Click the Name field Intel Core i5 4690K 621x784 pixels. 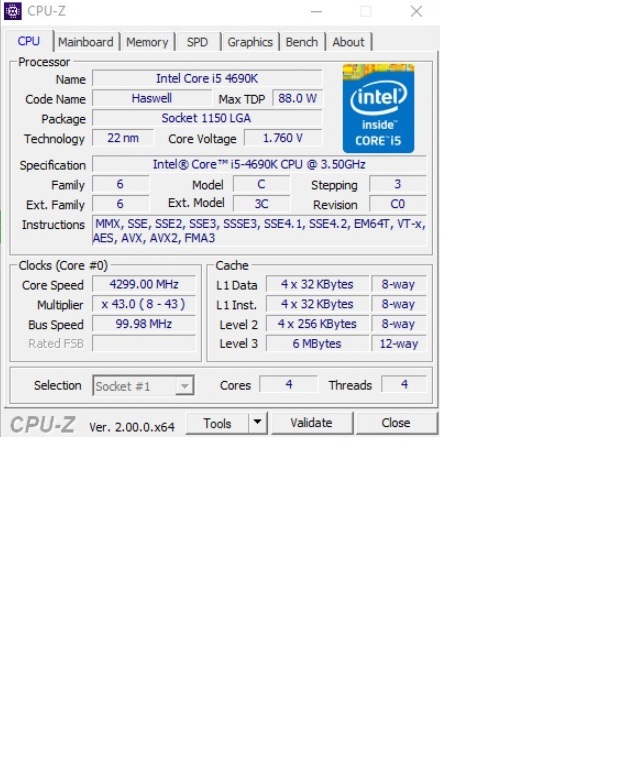208,78
